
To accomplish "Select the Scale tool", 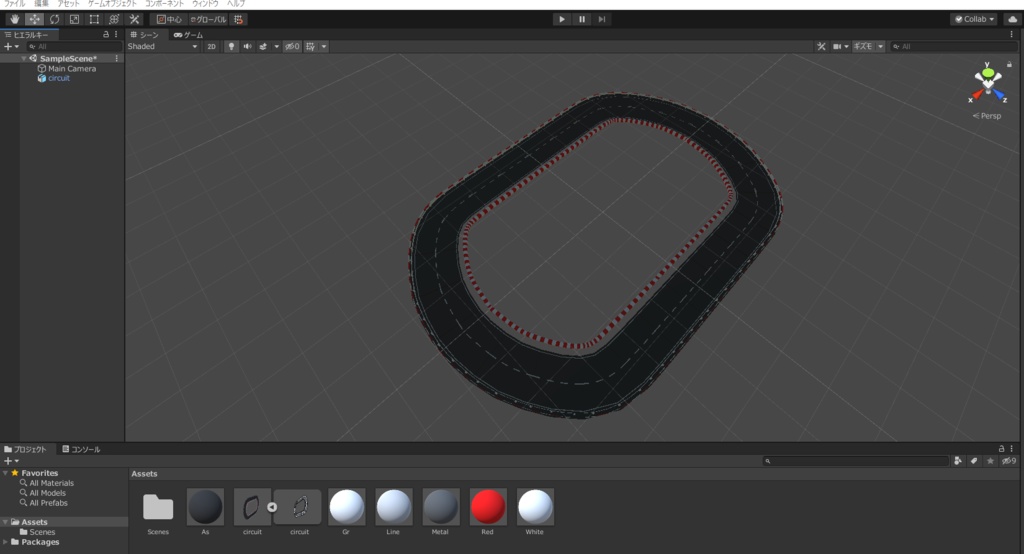I will pos(74,19).
